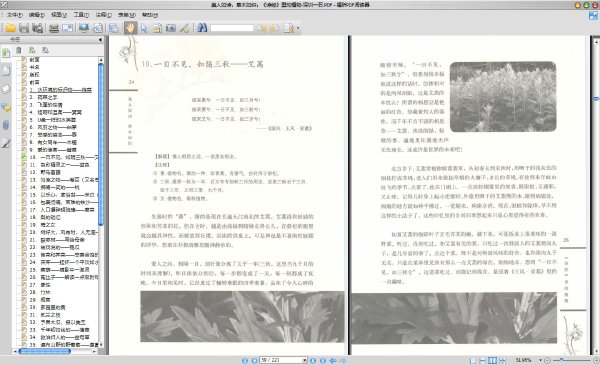Open the fifth menu bar item
This screenshot has height=365, width=600.
[x=103, y=15]
